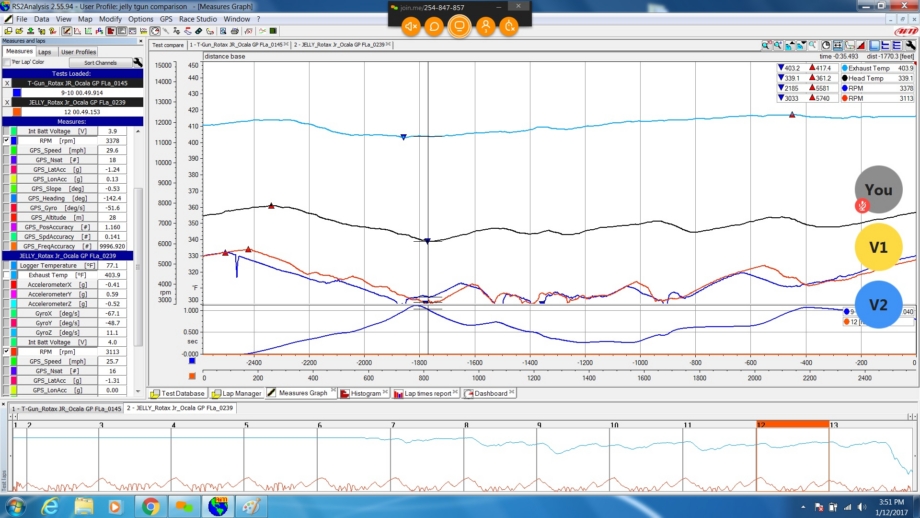
Task: Open the Histogram tab
Action: (x=364, y=393)
